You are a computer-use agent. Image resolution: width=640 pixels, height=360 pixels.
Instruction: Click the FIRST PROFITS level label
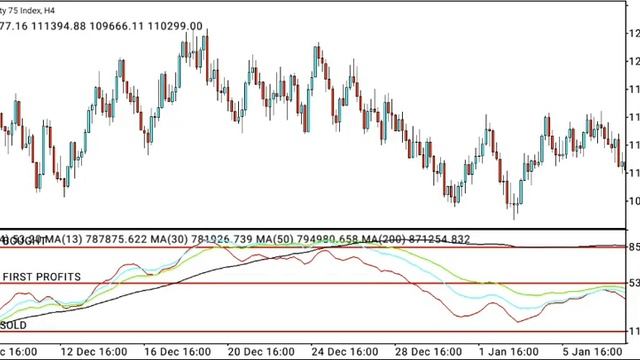click(42, 277)
